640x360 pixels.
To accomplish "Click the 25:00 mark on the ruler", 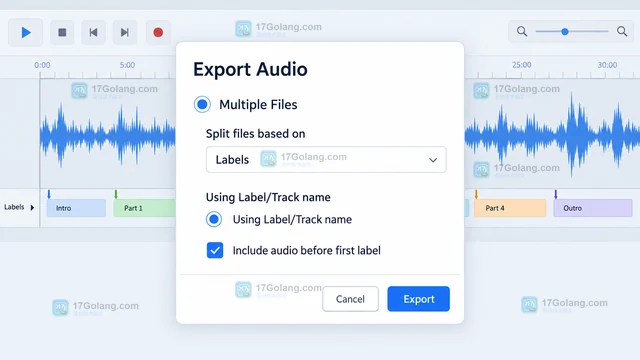I will coord(522,65).
